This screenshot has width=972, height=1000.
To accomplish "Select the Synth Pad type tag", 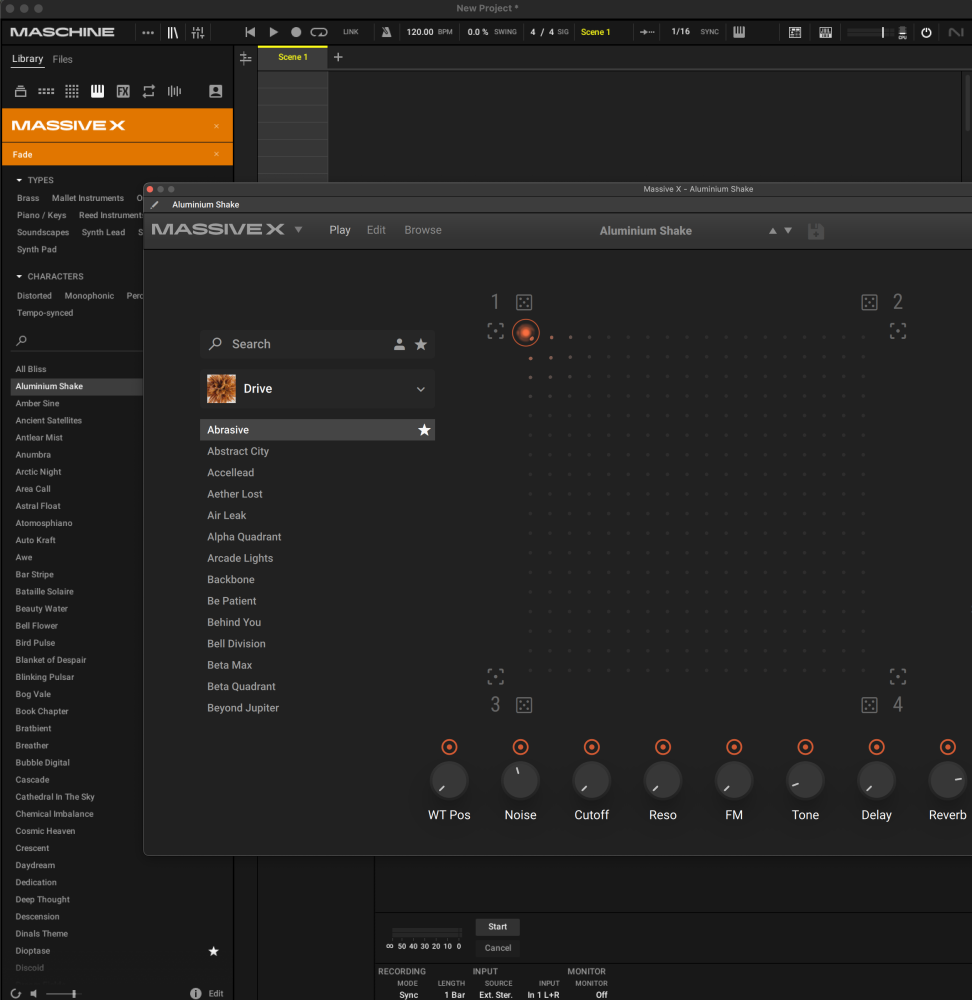I will 37,249.
